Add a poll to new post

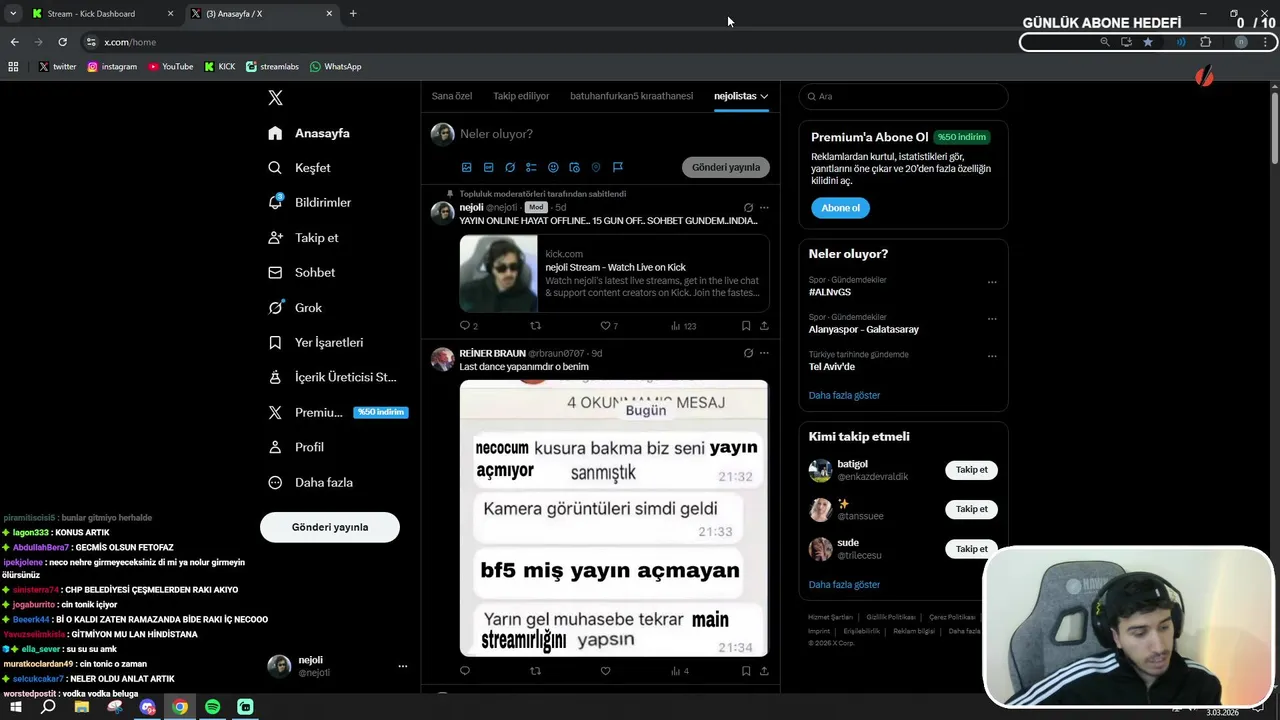pyautogui.click(x=531, y=167)
